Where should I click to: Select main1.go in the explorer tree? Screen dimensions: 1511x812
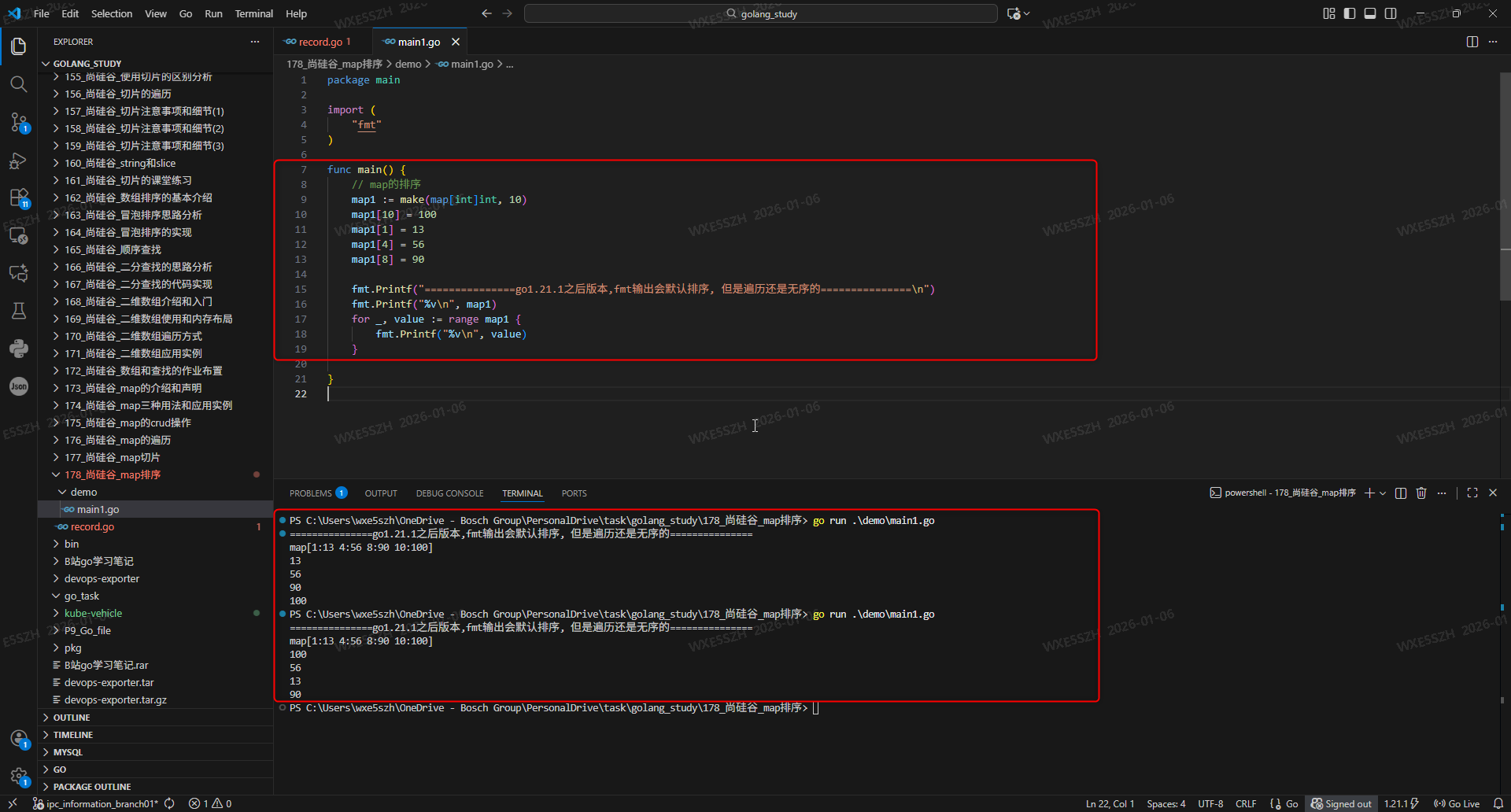[x=156, y=509]
